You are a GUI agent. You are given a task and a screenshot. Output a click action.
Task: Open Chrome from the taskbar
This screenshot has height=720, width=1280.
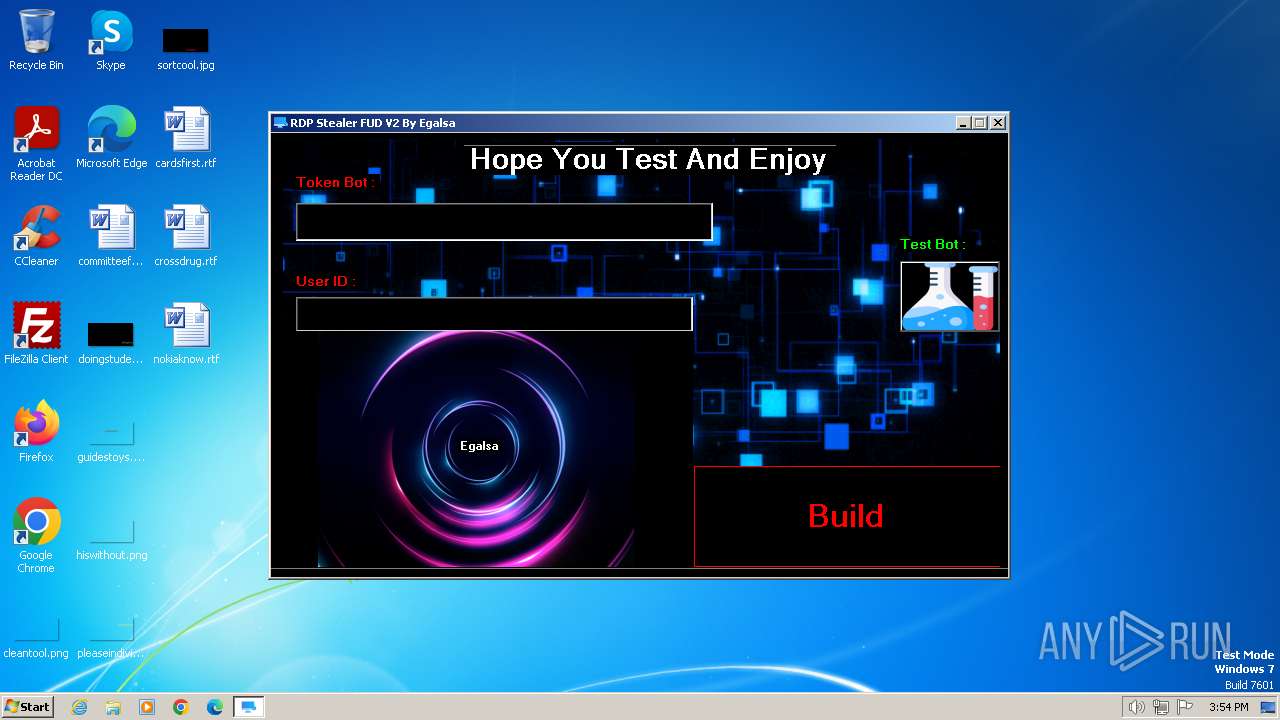click(x=181, y=707)
